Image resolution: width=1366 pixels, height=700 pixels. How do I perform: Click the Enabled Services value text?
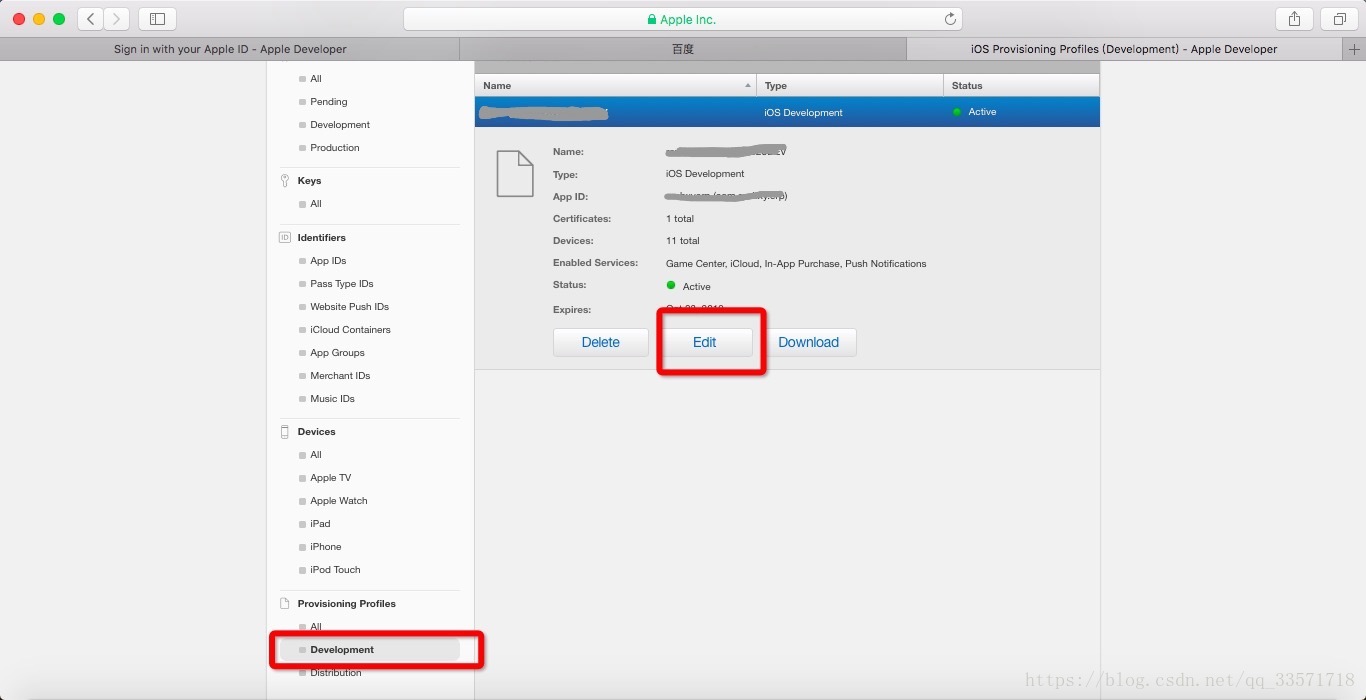796,264
